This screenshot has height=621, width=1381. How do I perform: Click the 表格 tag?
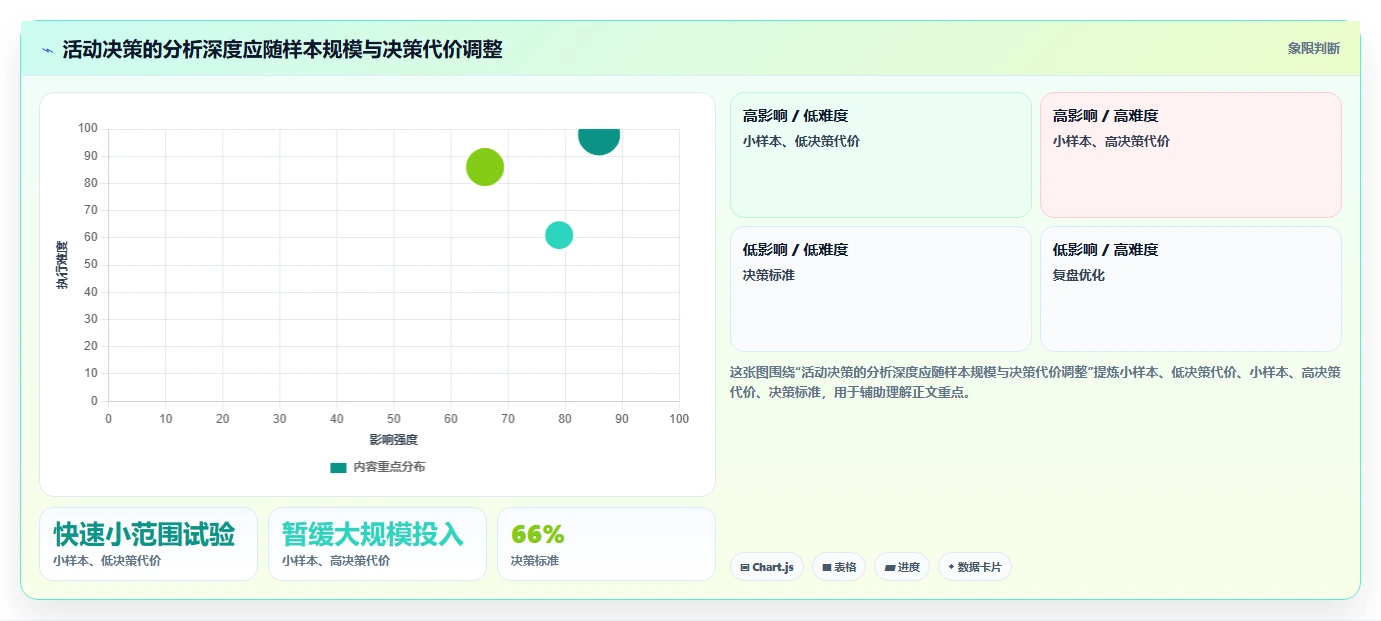click(839, 567)
